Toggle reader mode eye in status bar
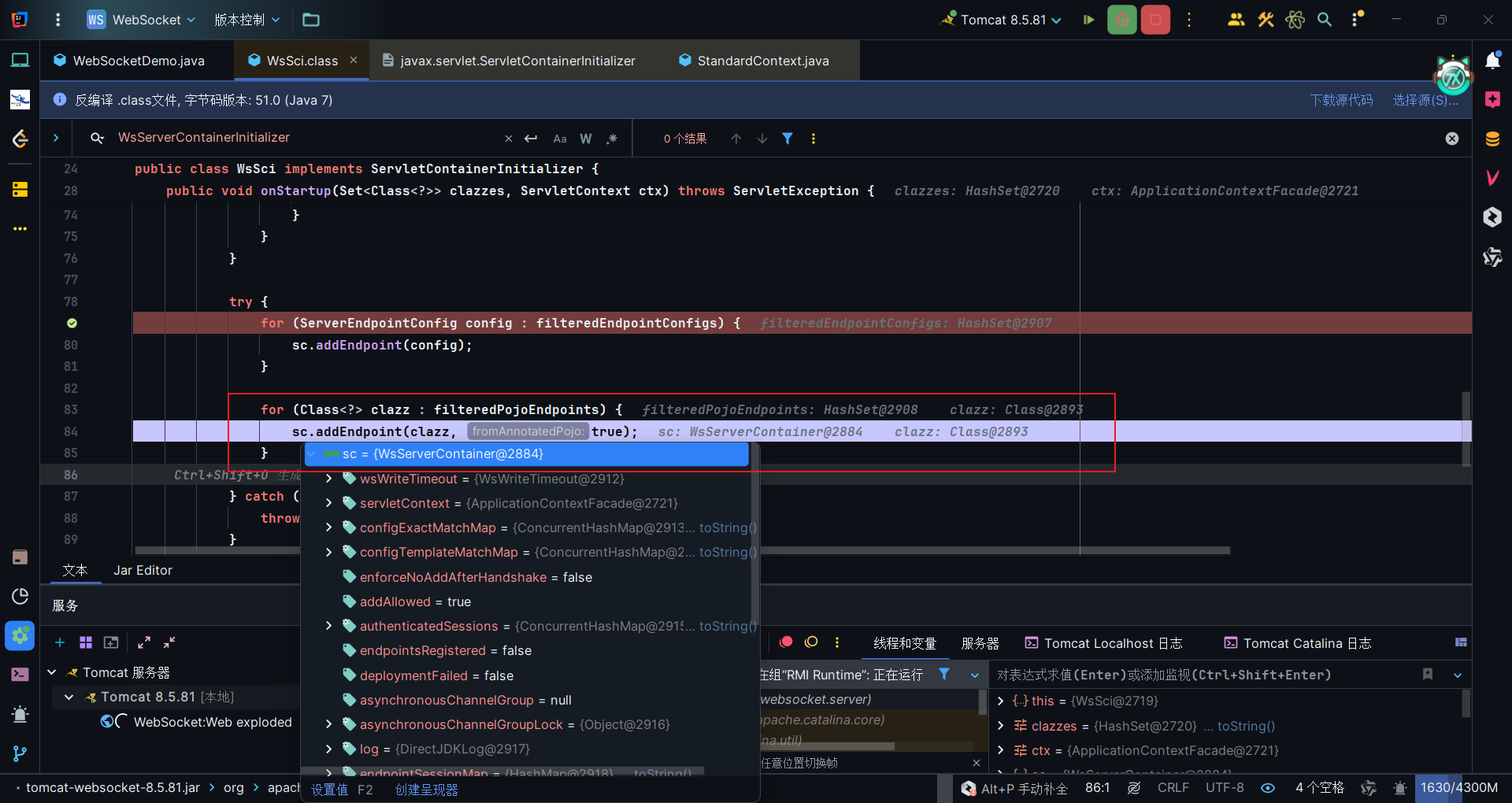This screenshot has width=1512, height=803. pos(1268,788)
